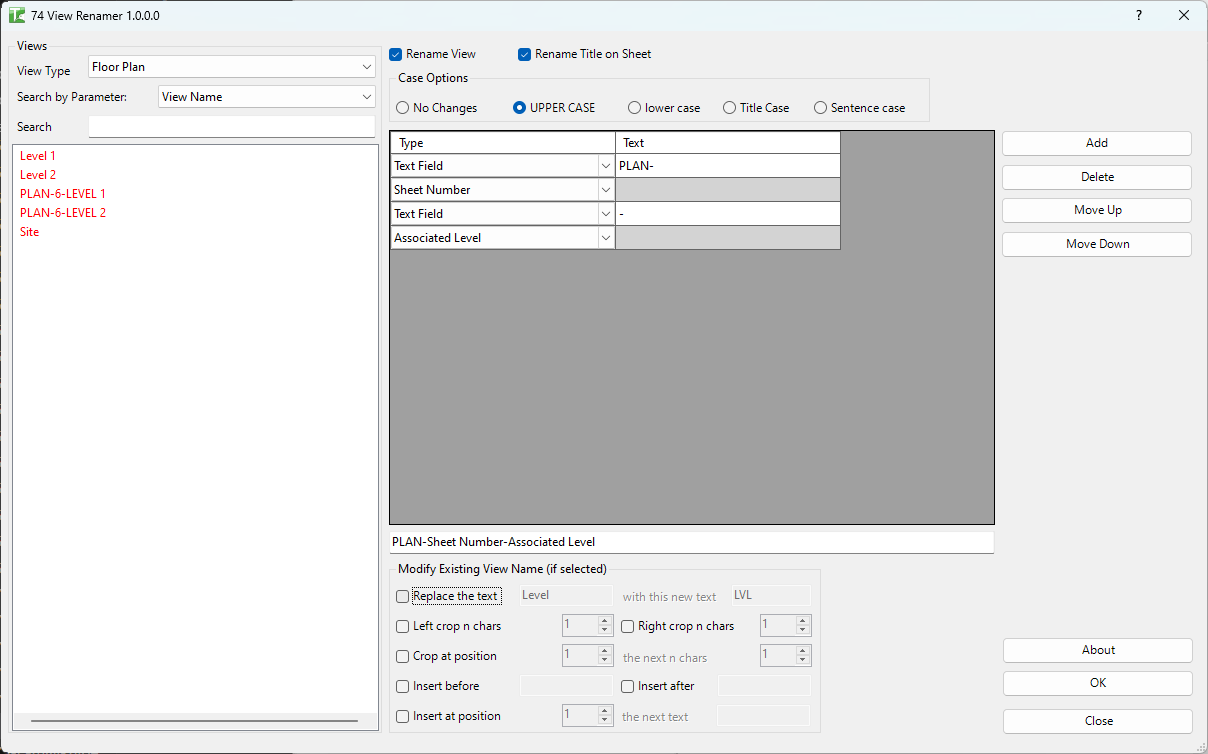Open the About dialog
This screenshot has width=1208, height=754.
coord(1097,650)
